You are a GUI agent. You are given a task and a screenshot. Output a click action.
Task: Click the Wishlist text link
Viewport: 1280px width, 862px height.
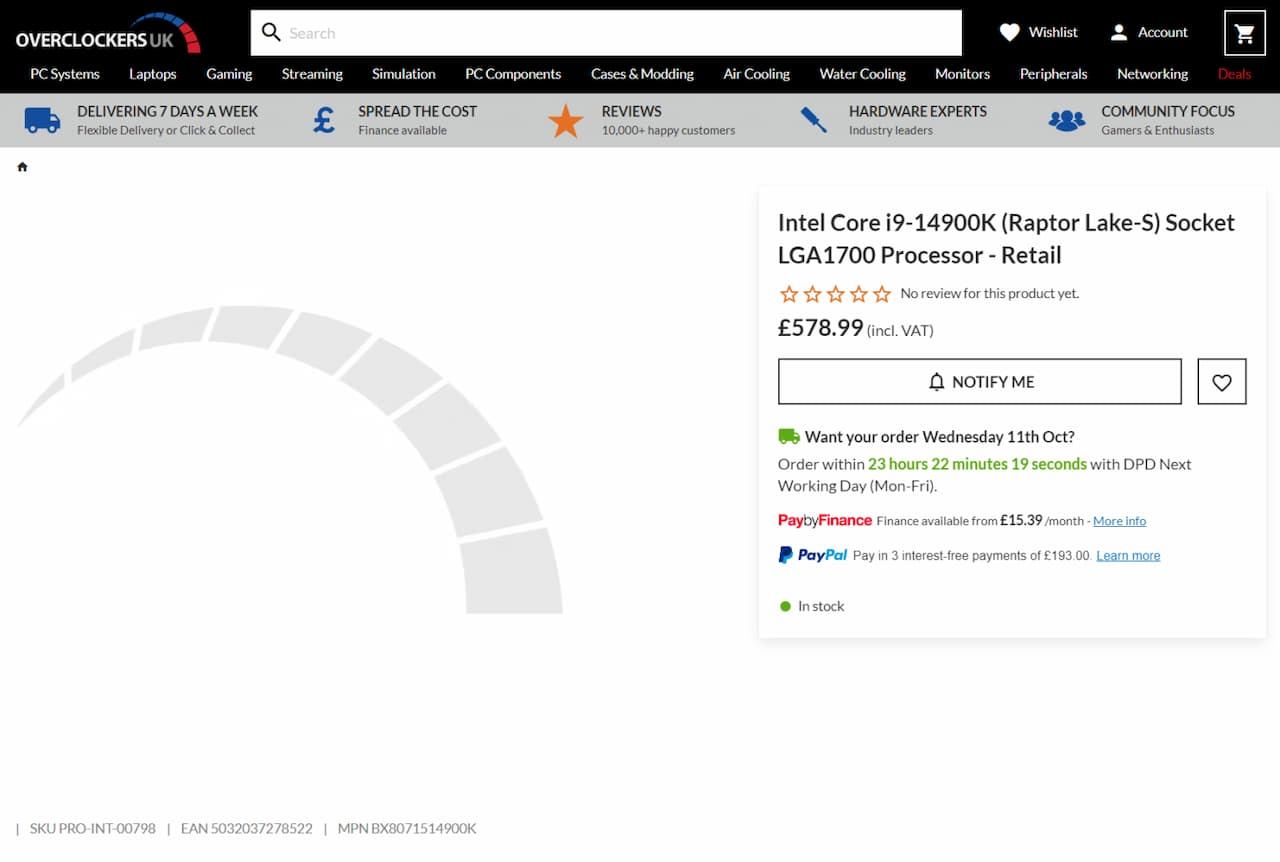pos(1054,33)
